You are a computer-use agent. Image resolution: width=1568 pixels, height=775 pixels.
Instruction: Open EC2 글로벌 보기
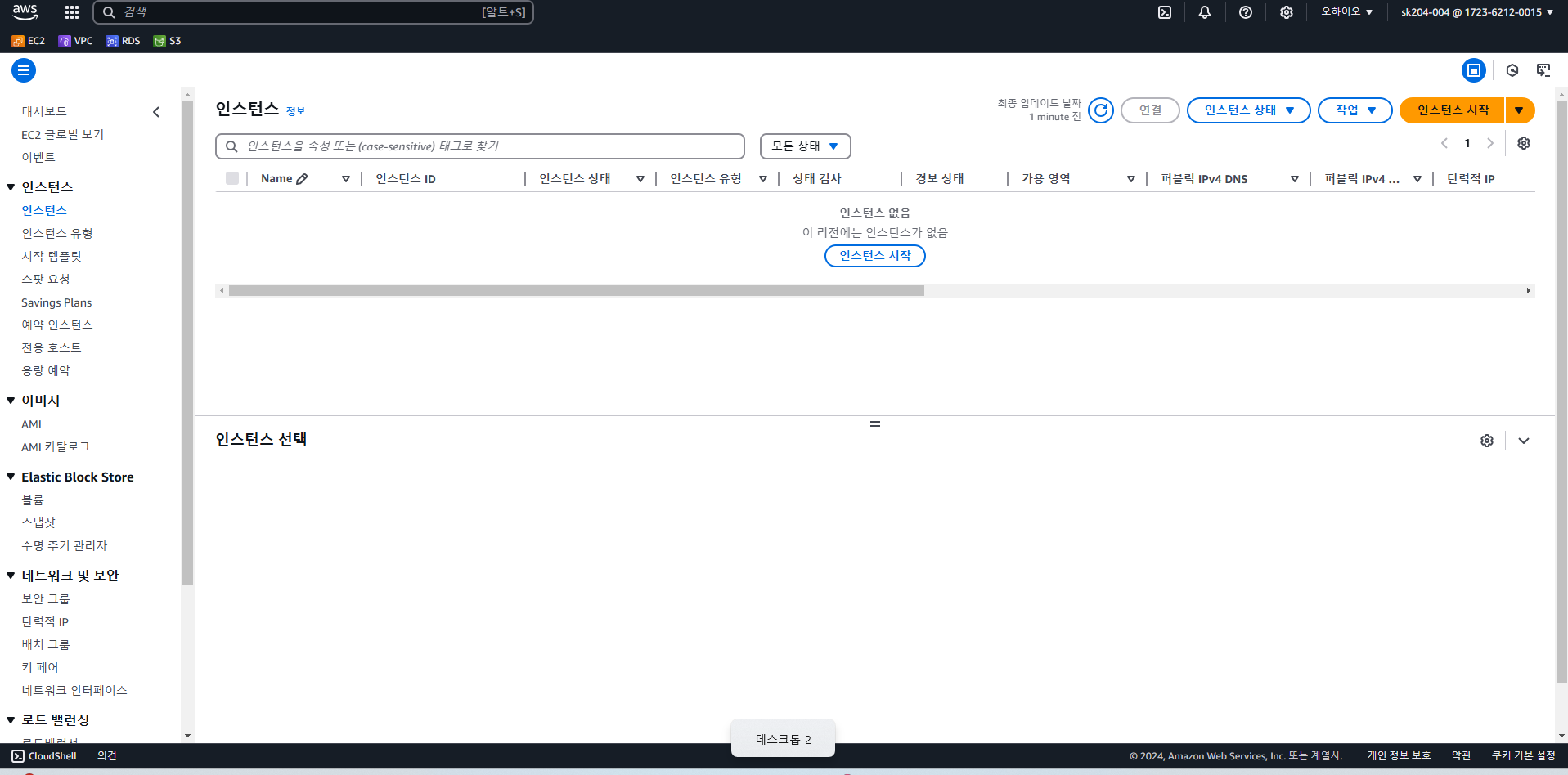coord(62,134)
